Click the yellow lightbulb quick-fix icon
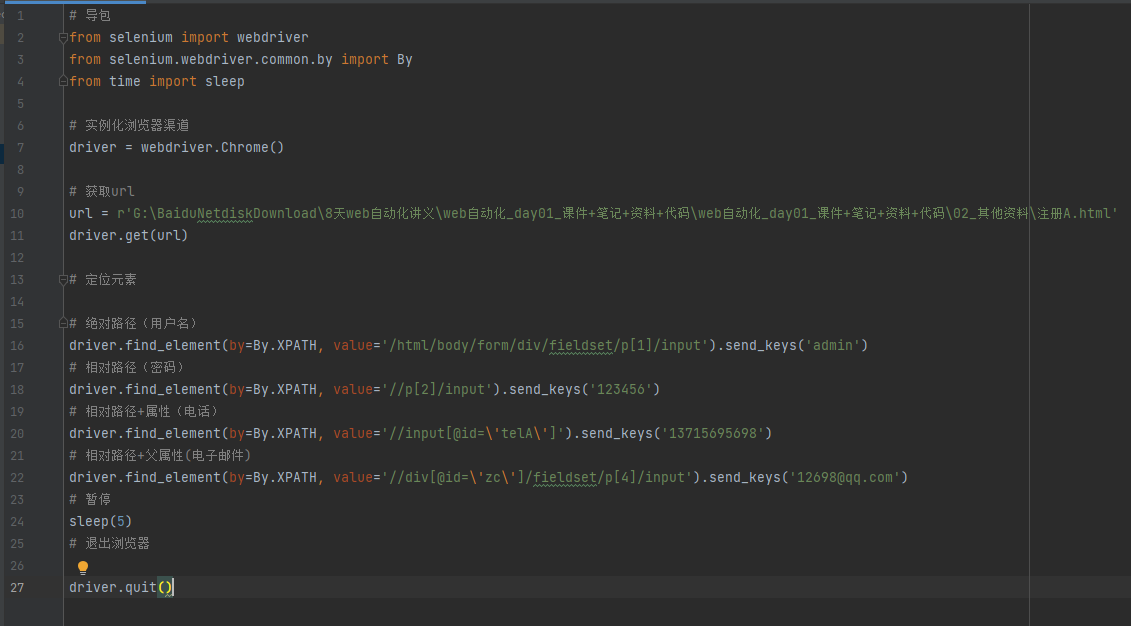Image resolution: width=1131 pixels, height=626 pixels. click(x=83, y=567)
